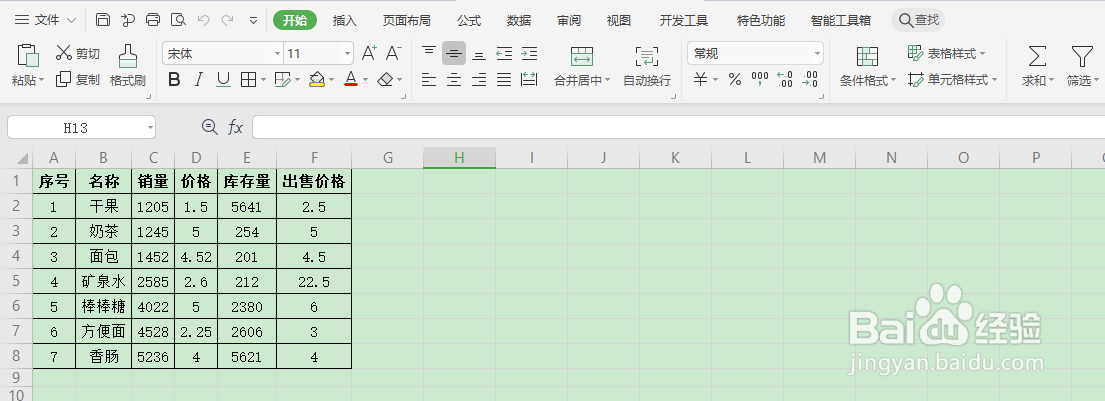Decrease decimal places icon
The height and width of the screenshot is (401, 1105).
coord(810,80)
